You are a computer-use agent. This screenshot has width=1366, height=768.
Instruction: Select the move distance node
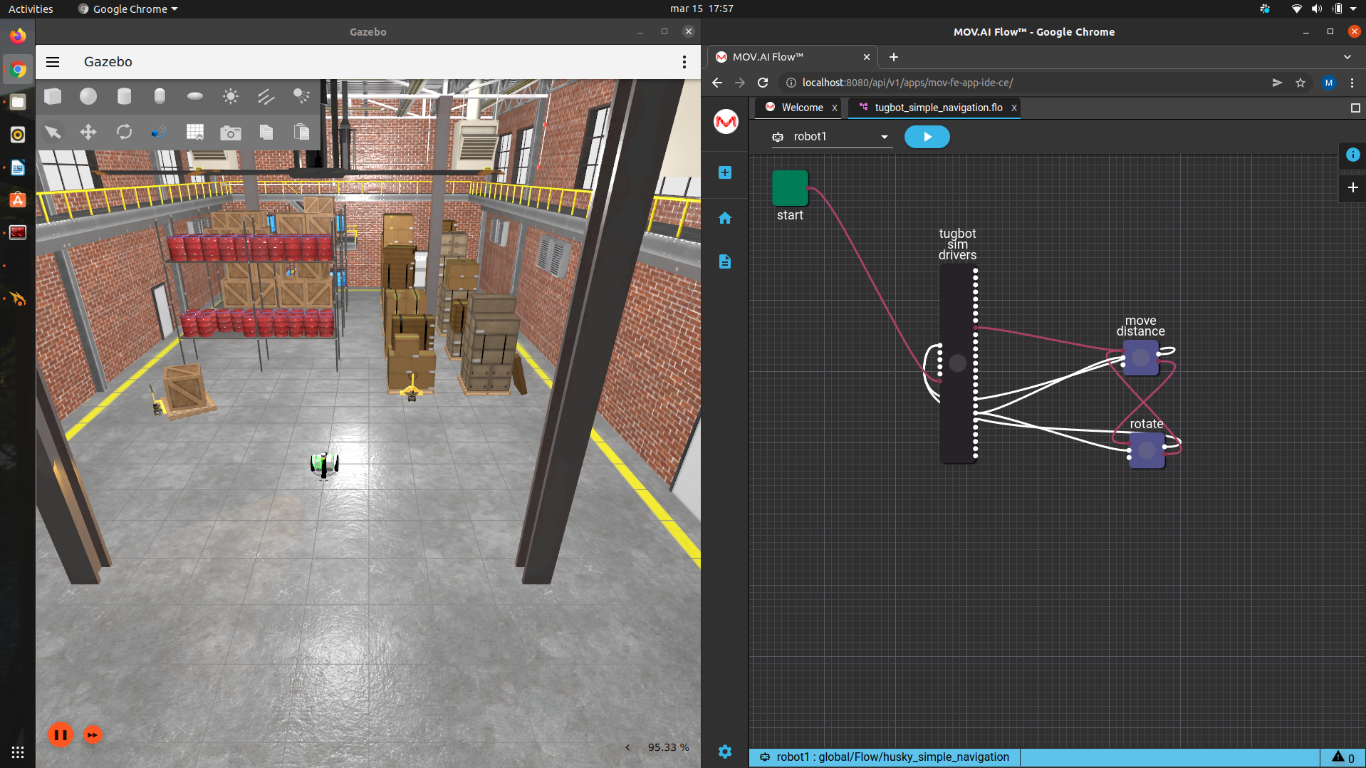[x=1140, y=357]
